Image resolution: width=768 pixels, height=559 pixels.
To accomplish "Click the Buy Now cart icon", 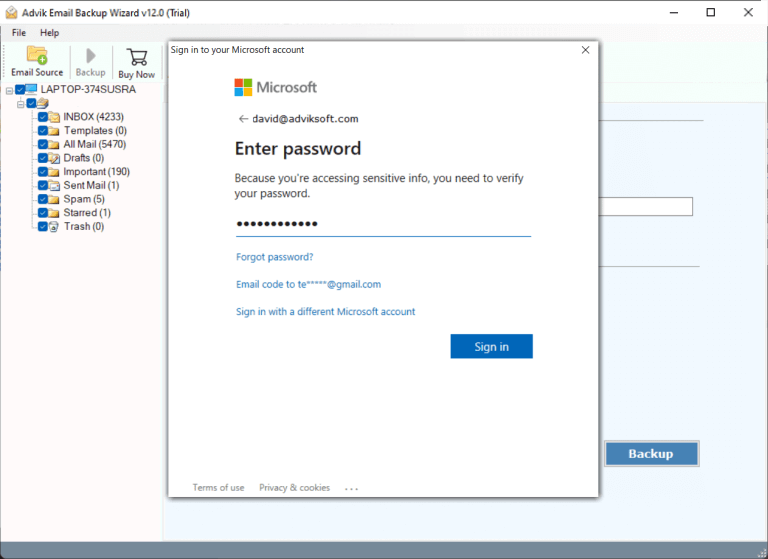I will pyautogui.click(x=137, y=60).
